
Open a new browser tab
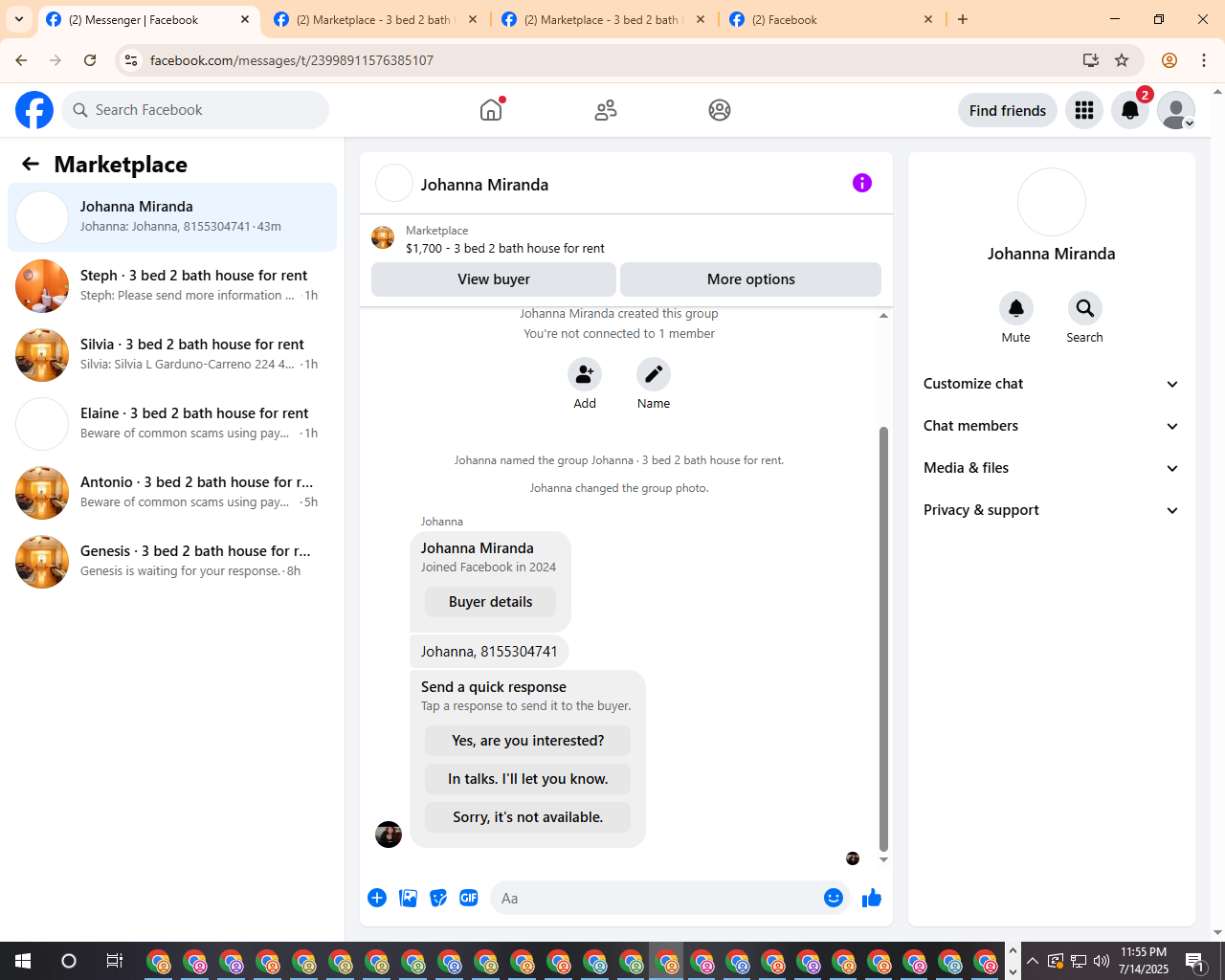[x=963, y=19]
